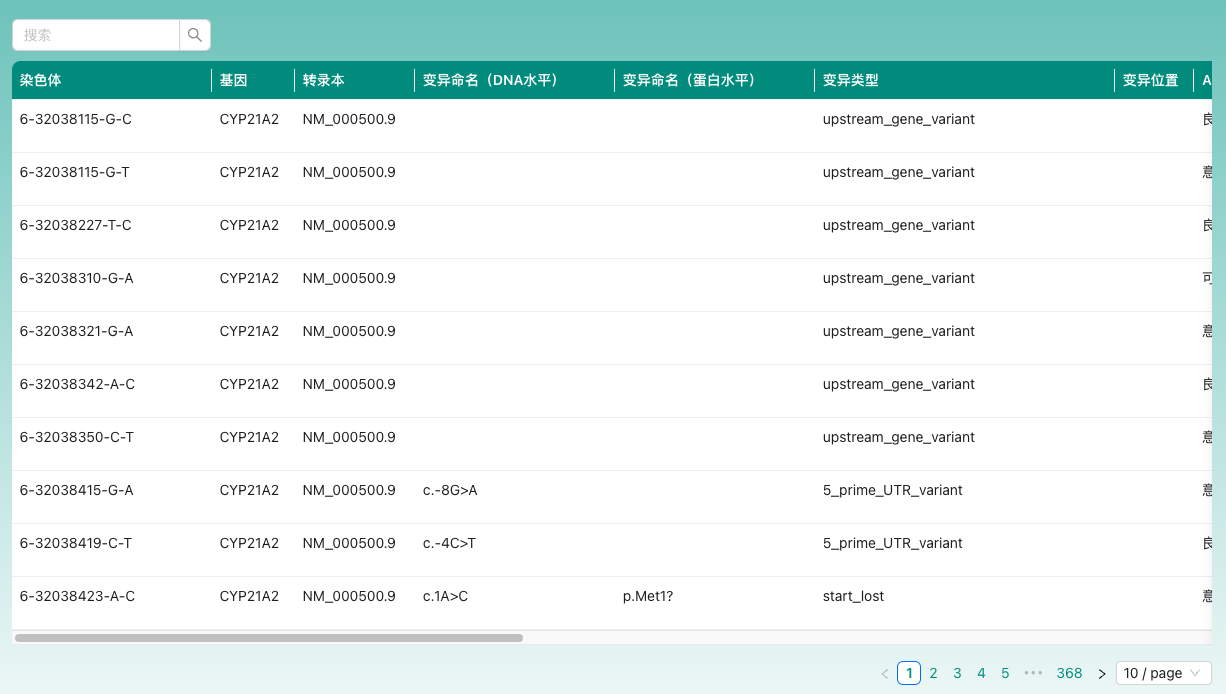1226x694 pixels.
Task: Click the 染色体 column header
Action: point(40,81)
